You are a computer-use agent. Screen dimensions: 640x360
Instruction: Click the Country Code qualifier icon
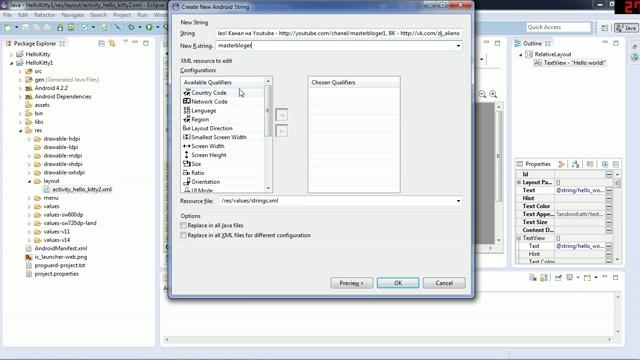187,93
